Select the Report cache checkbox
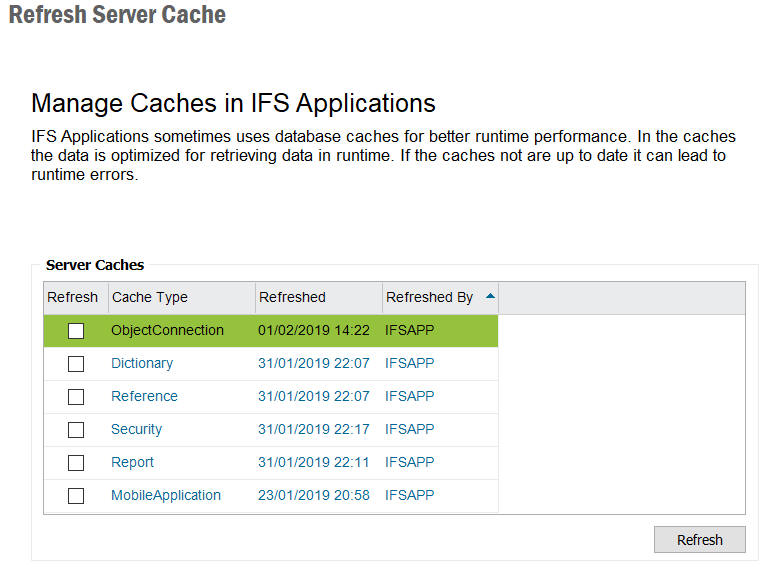 (76, 463)
